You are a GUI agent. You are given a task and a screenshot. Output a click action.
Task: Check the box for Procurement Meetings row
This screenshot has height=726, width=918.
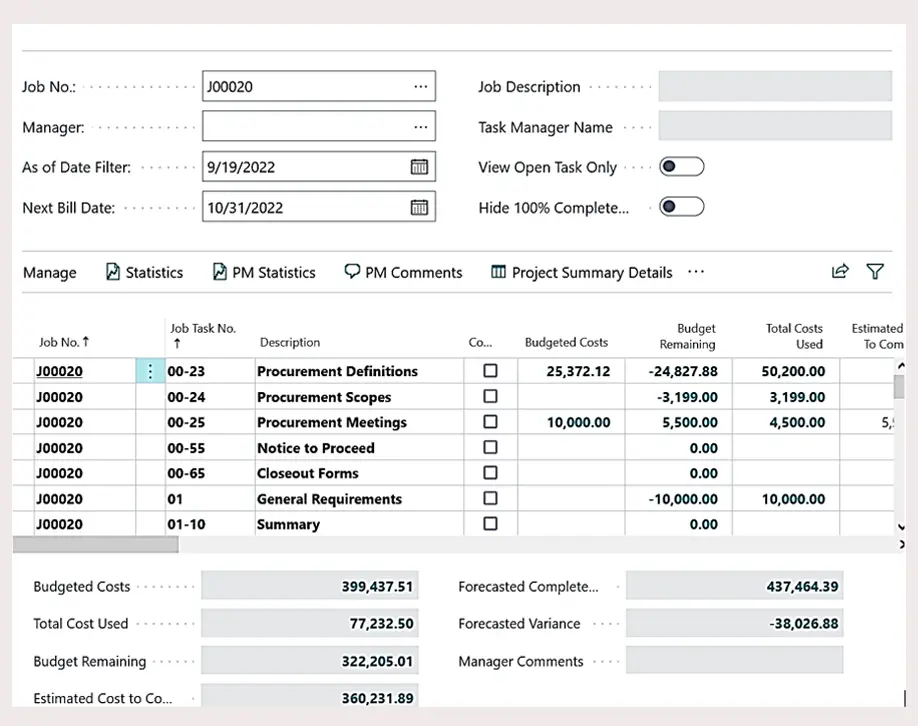491,422
